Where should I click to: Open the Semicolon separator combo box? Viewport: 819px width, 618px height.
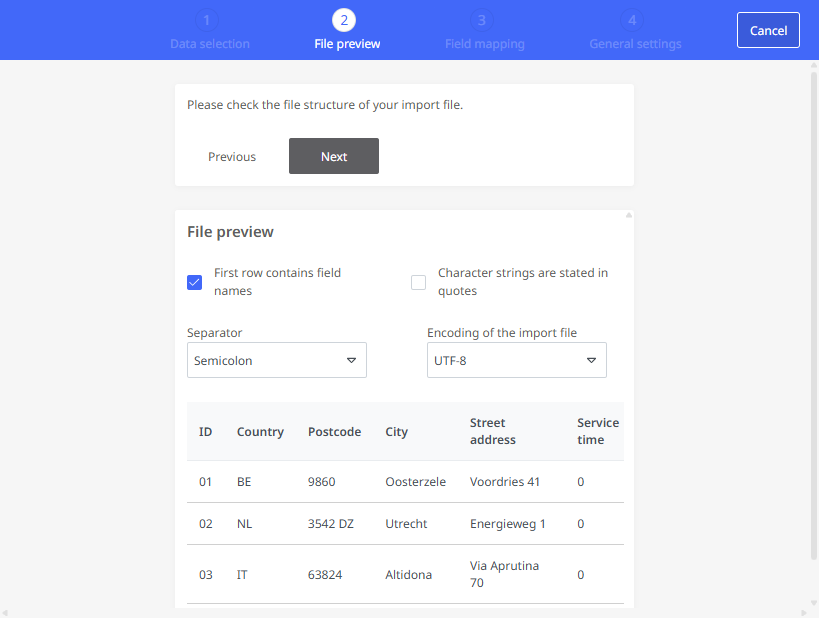277,360
